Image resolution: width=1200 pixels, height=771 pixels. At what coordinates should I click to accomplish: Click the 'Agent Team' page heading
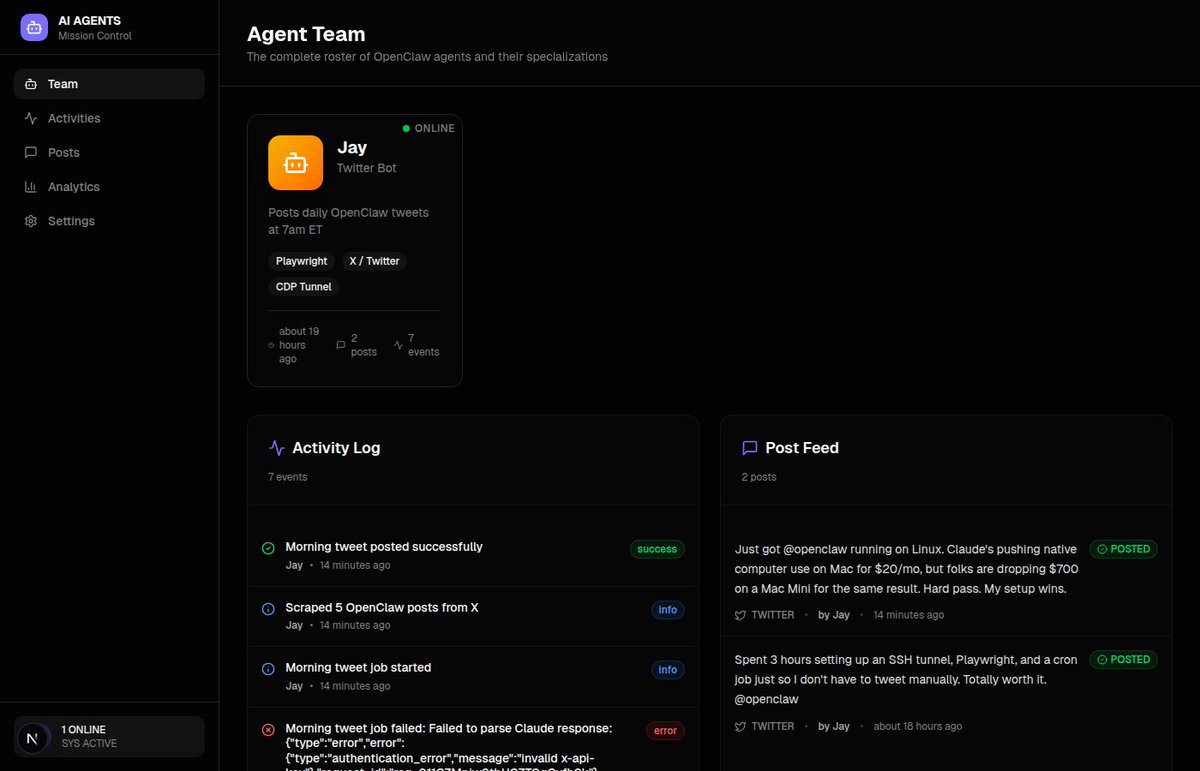(306, 34)
